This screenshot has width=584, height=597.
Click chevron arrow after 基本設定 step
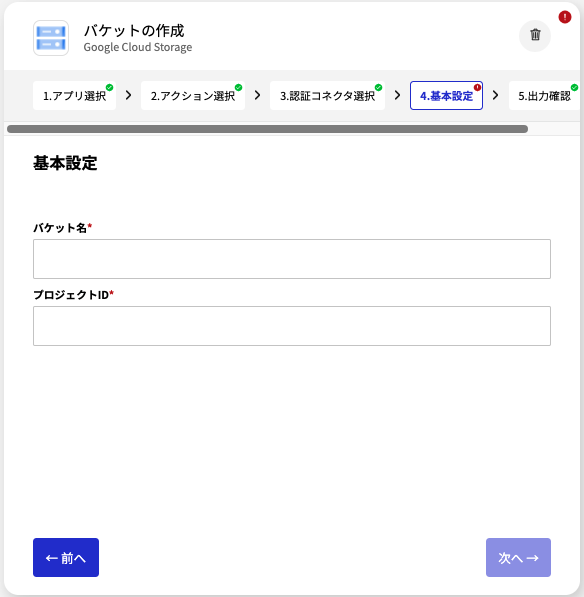pos(496,95)
